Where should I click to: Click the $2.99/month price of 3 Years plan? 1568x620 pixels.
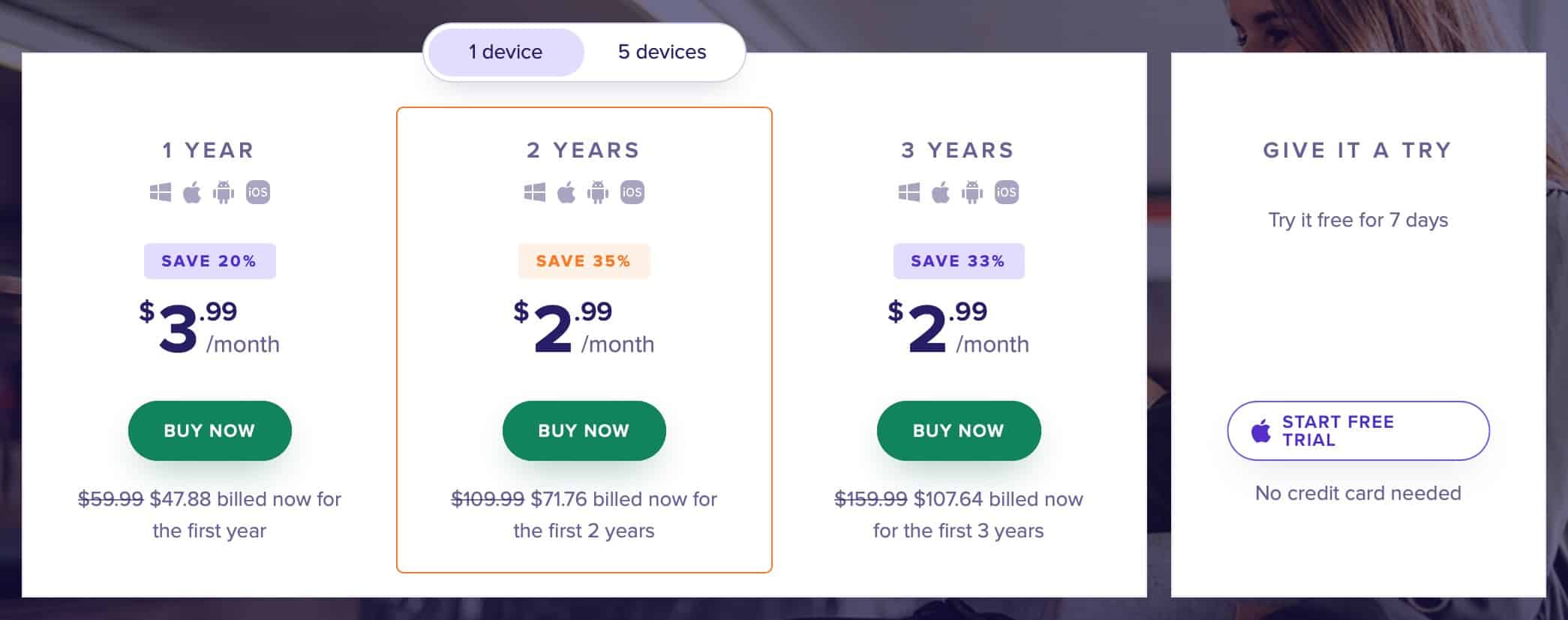[958, 327]
